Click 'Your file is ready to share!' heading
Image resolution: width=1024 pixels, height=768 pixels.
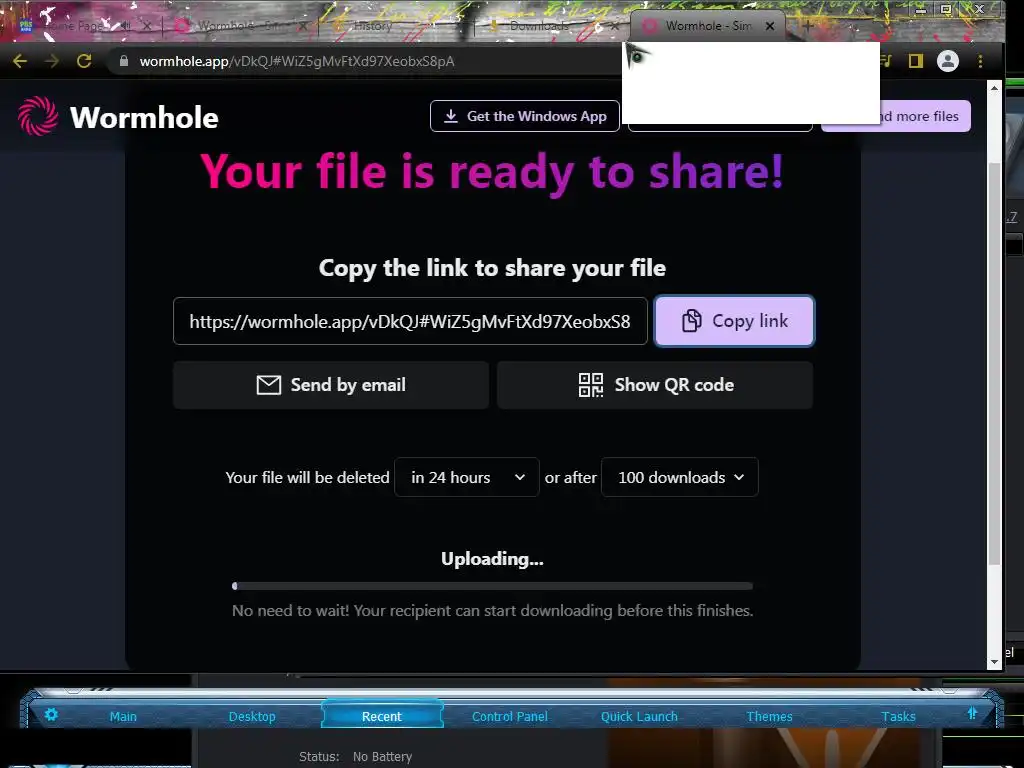point(492,172)
